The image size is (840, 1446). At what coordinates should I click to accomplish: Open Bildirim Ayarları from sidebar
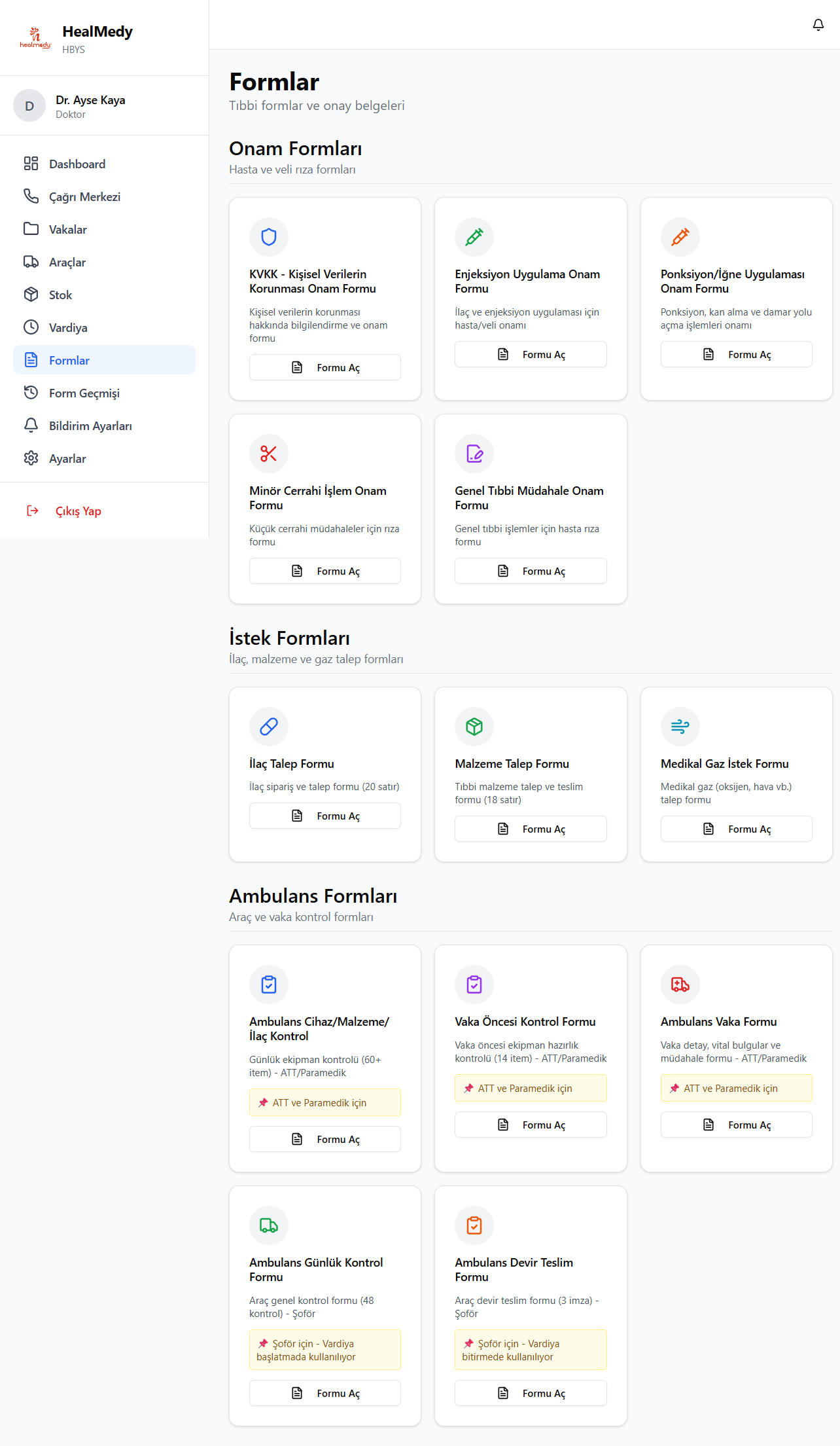click(90, 426)
